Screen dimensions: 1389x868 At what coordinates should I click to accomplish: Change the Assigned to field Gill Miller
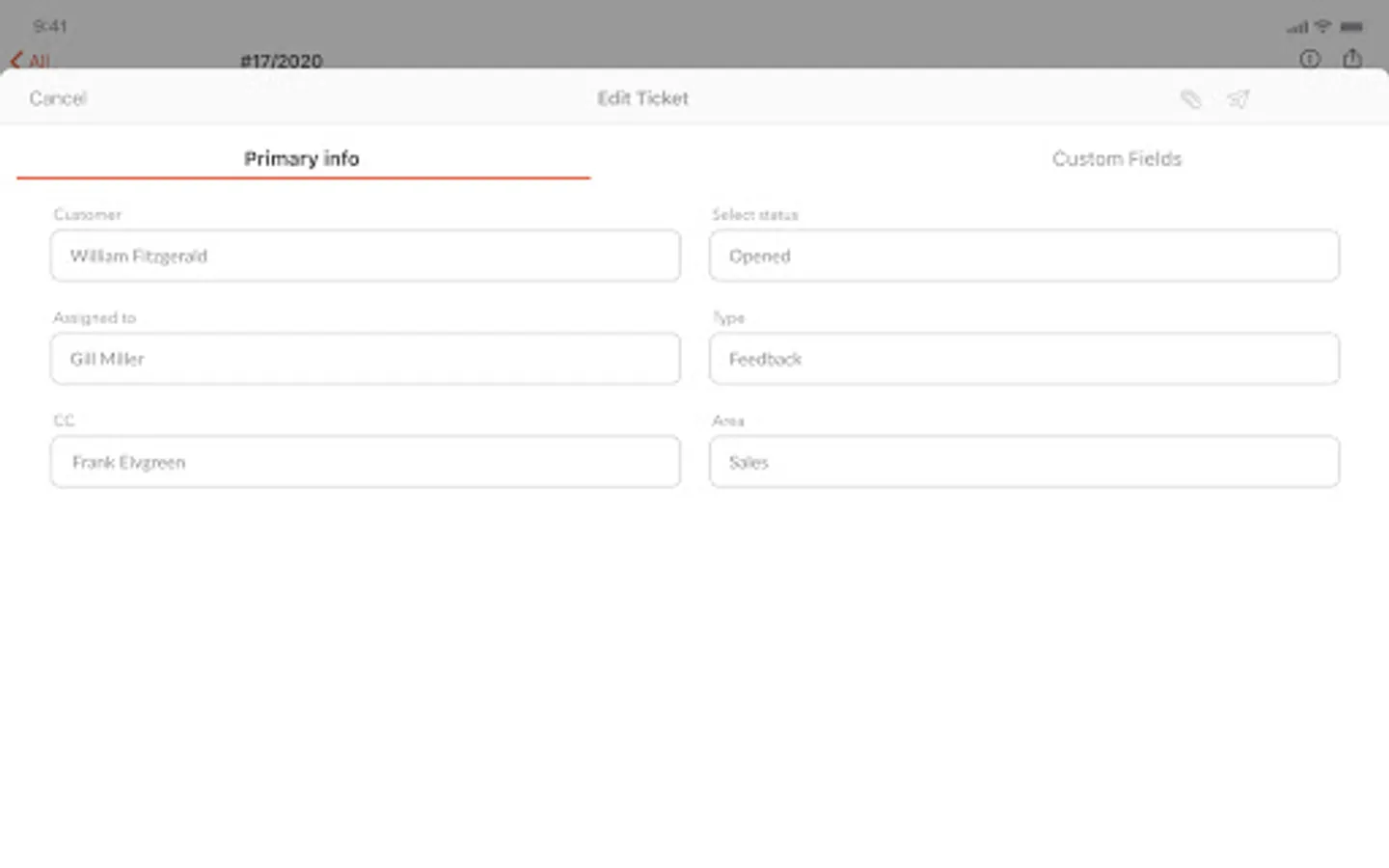point(365,359)
